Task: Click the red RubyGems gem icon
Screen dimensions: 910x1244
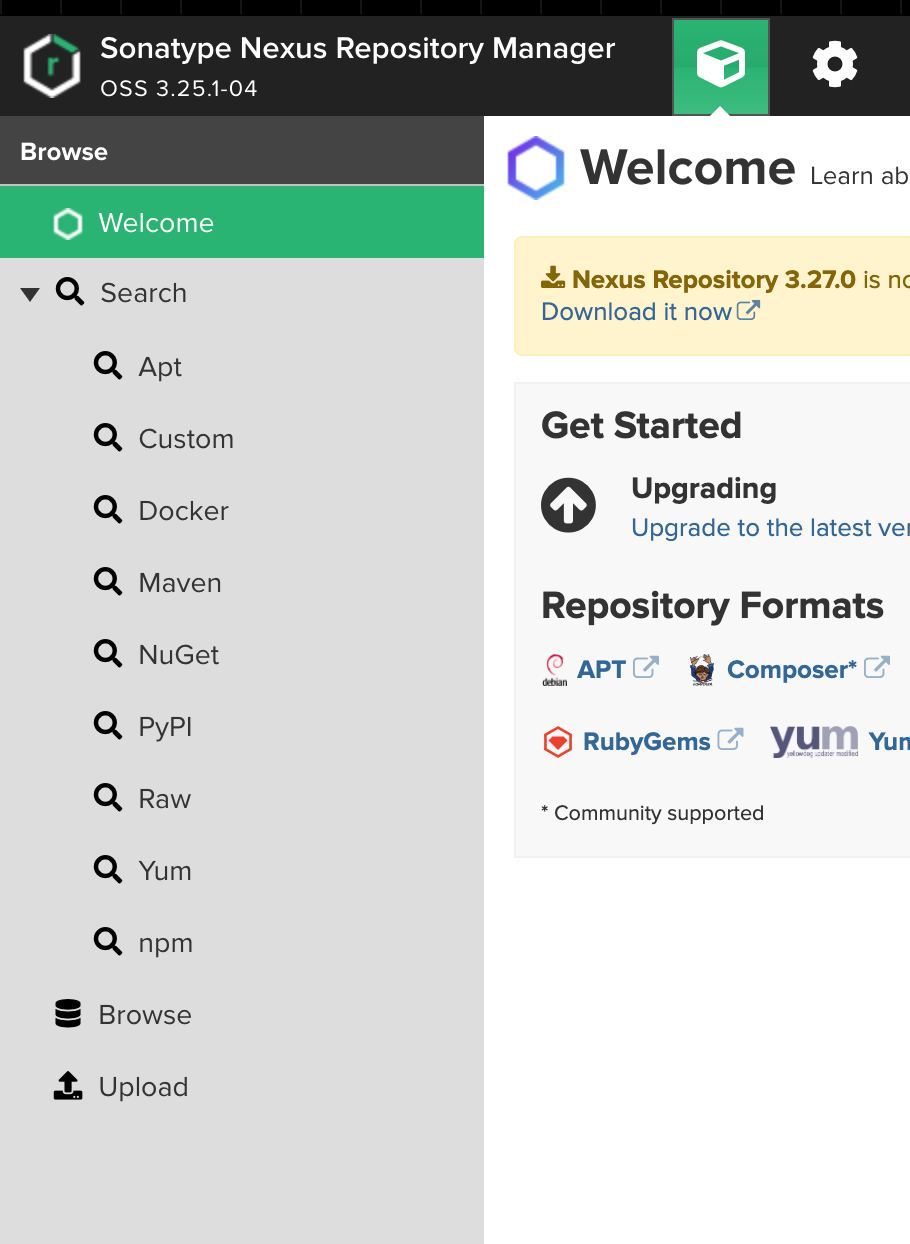Action: pyautogui.click(x=557, y=742)
